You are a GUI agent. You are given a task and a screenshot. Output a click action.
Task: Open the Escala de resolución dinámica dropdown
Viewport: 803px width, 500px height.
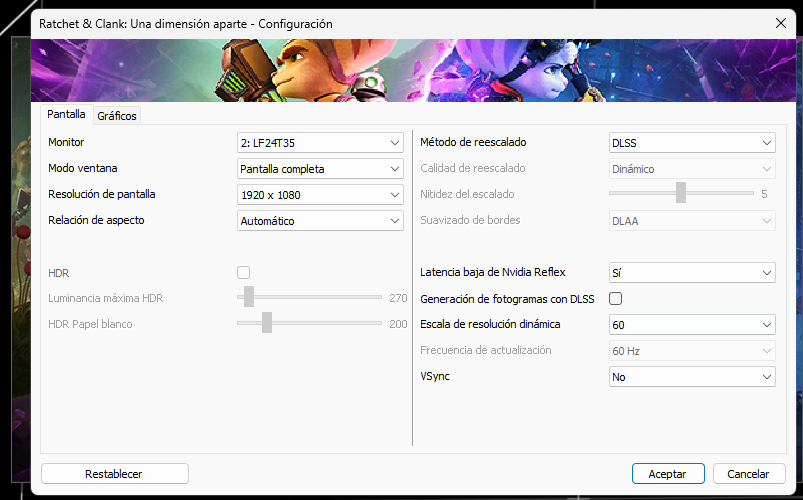click(692, 325)
